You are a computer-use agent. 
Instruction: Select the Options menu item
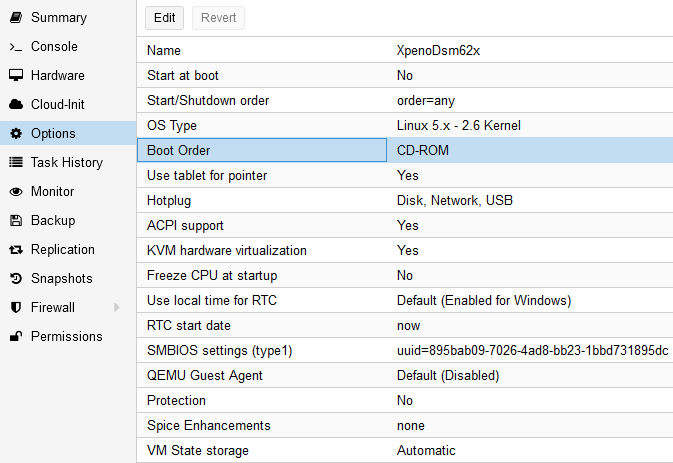(x=52, y=134)
